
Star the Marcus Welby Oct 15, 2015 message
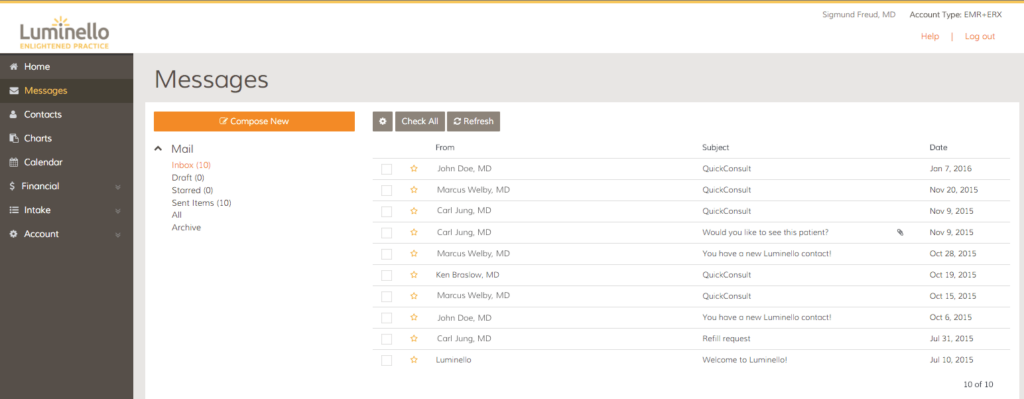[x=413, y=296]
